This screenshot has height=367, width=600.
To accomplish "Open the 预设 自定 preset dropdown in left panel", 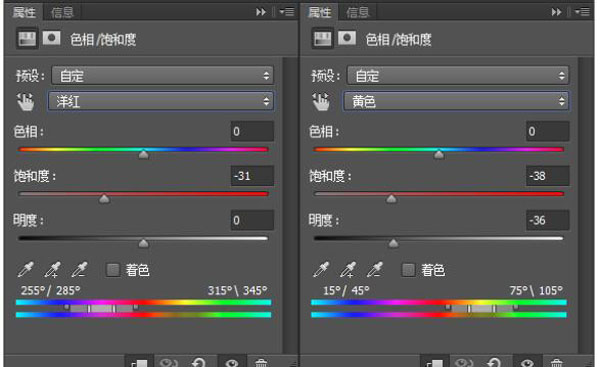I will point(163,75).
